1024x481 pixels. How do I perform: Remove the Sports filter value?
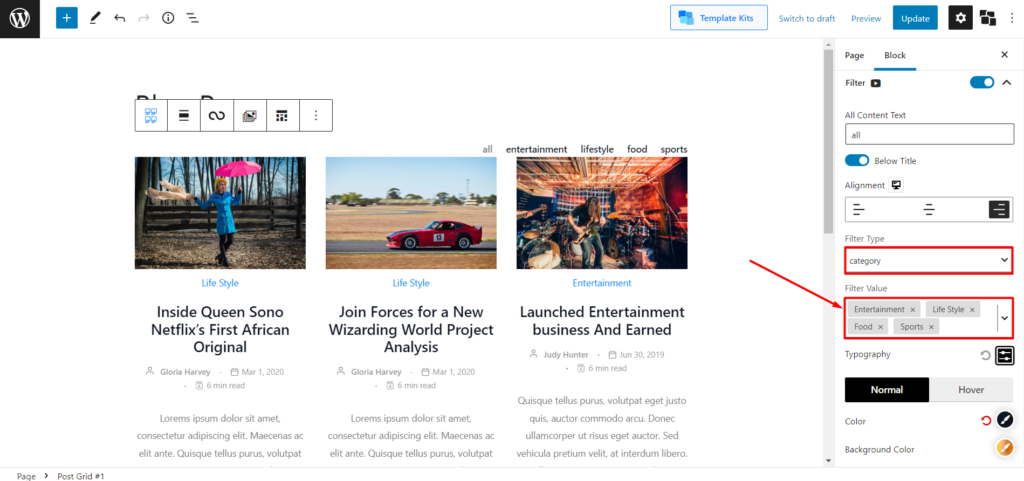(x=931, y=326)
